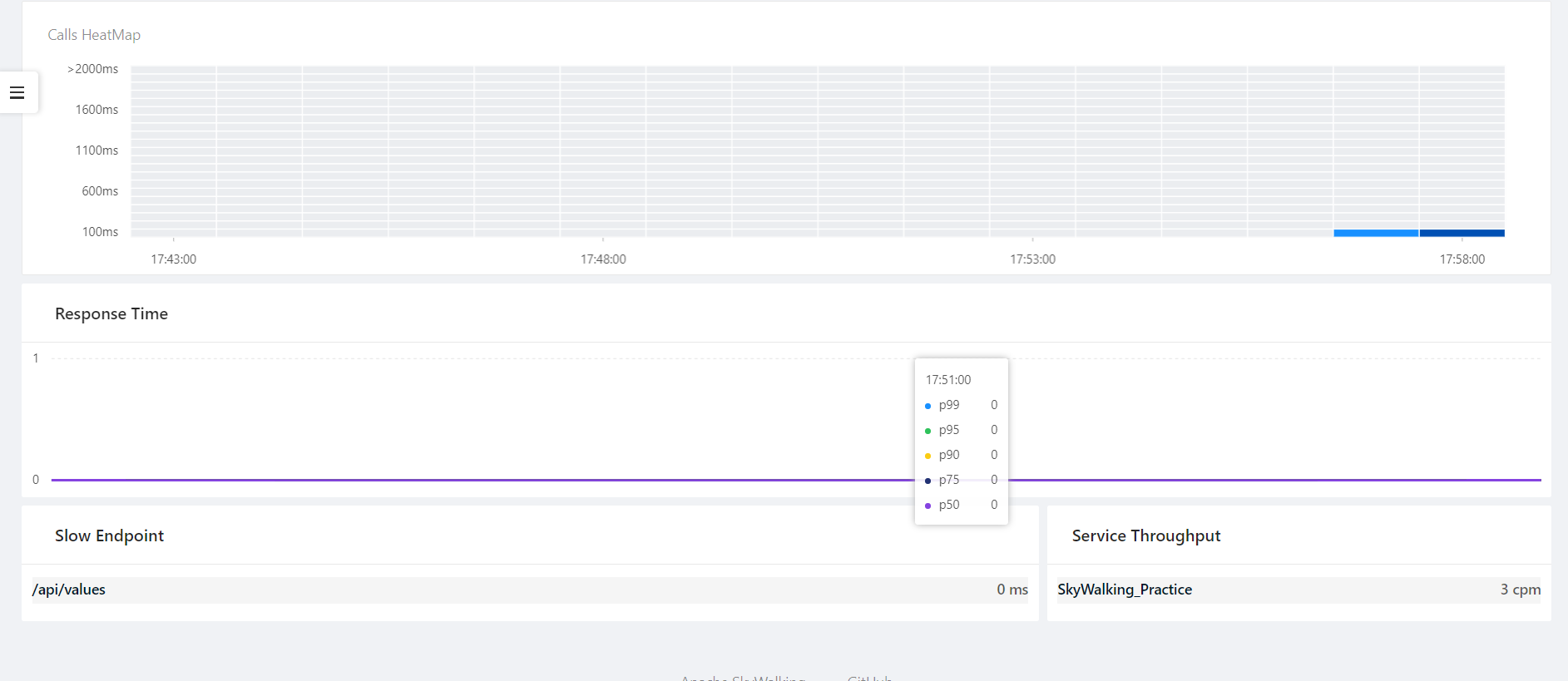
Task: Click the 17:53:00 time label
Action: (x=1032, y=259)
